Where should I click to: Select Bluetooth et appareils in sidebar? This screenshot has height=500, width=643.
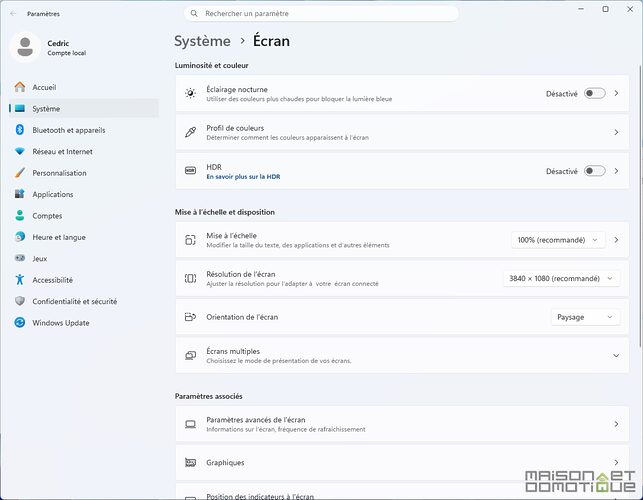(x=84, y=130)
